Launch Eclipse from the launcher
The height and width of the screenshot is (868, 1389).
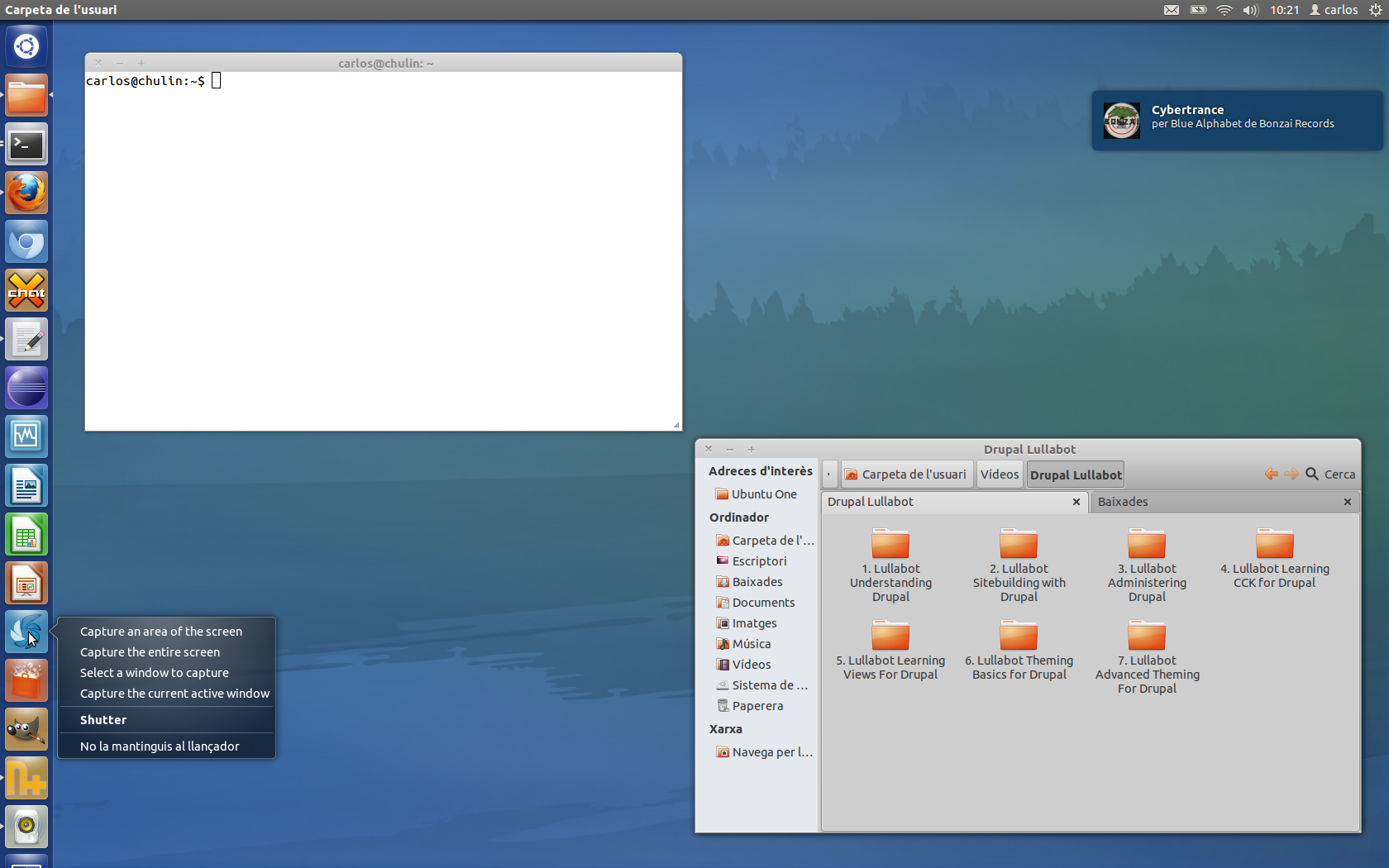26,388
